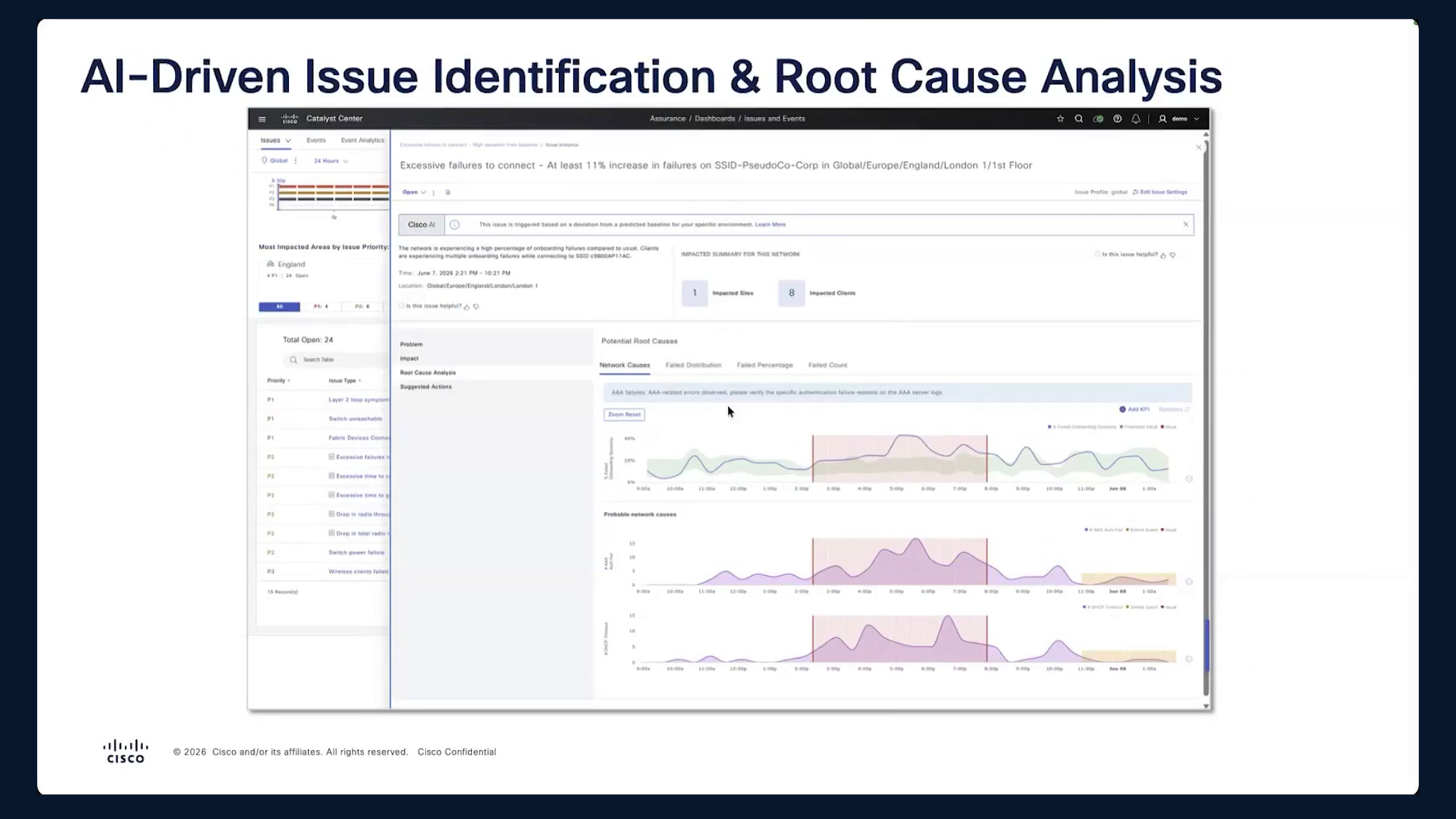Jump to Suggested Actions section
The width and height of the screenshot is (1456, 819).
click(426, 387)
